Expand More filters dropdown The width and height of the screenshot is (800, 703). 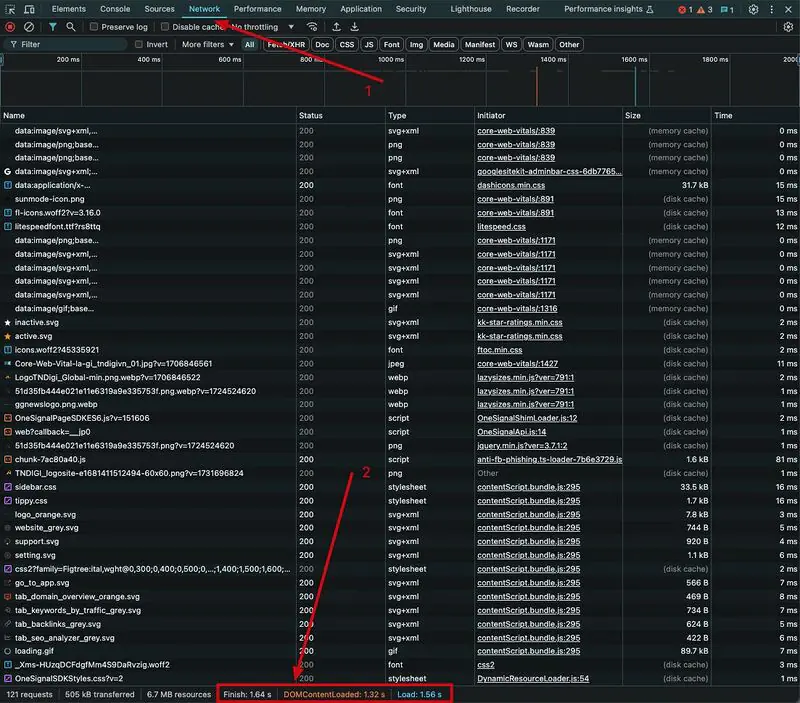click(x=208, y=44)
